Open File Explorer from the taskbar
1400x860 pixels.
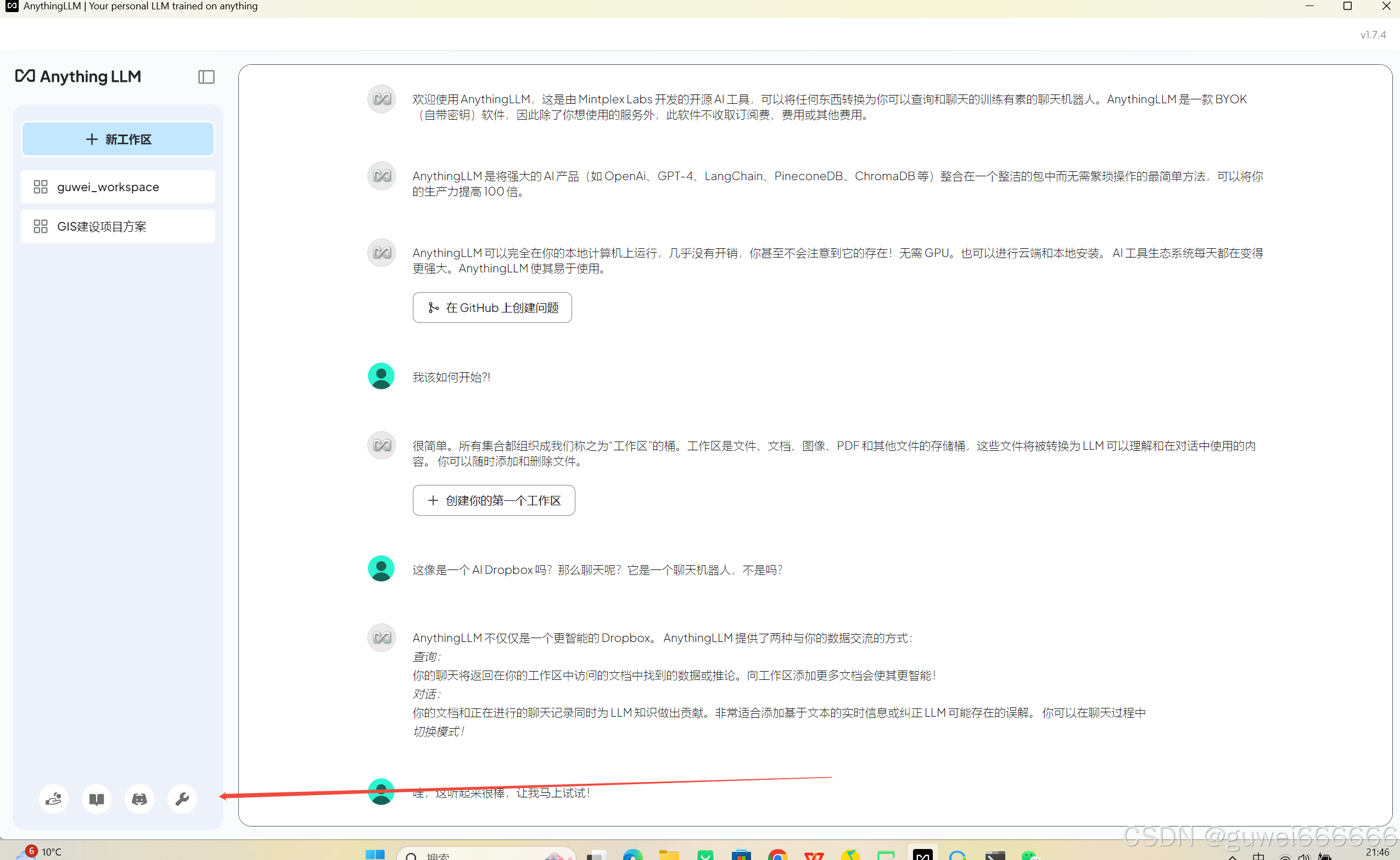coord(669,855)
